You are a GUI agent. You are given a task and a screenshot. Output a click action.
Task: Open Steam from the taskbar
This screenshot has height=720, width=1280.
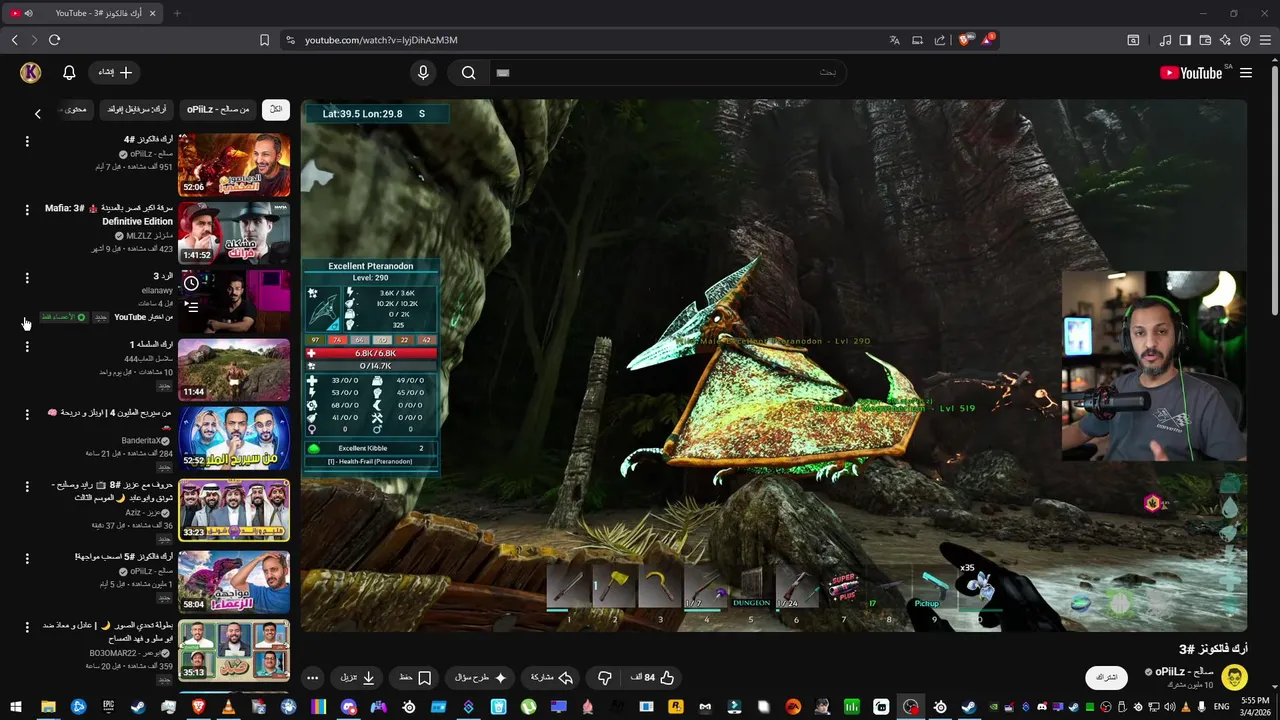138,707
